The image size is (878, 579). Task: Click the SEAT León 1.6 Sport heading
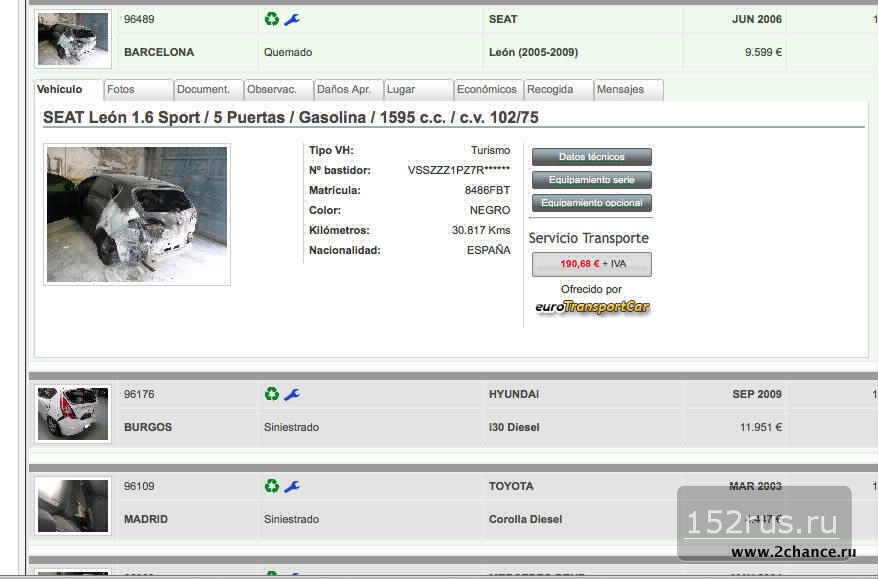(291, 118)
